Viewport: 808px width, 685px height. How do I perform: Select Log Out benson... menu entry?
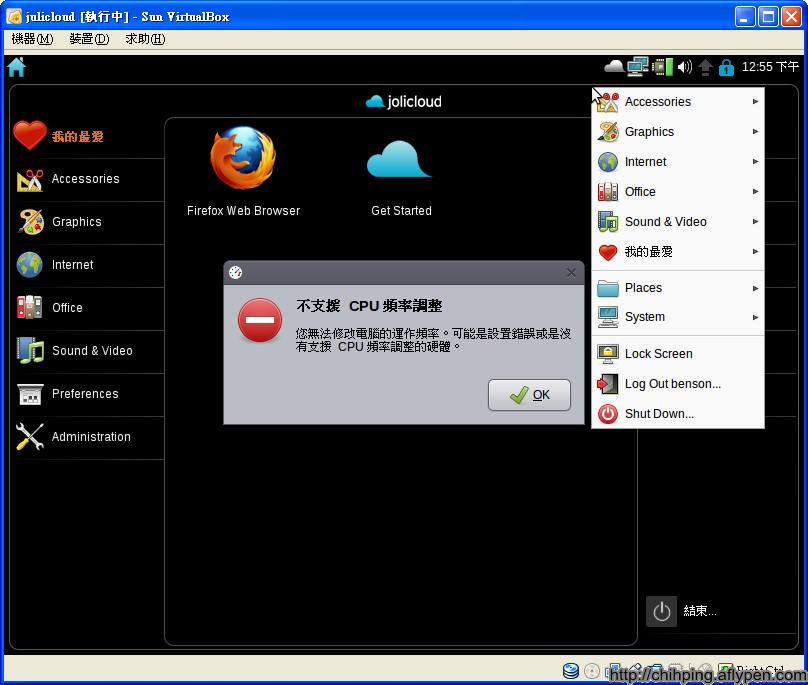pos(678,383)
